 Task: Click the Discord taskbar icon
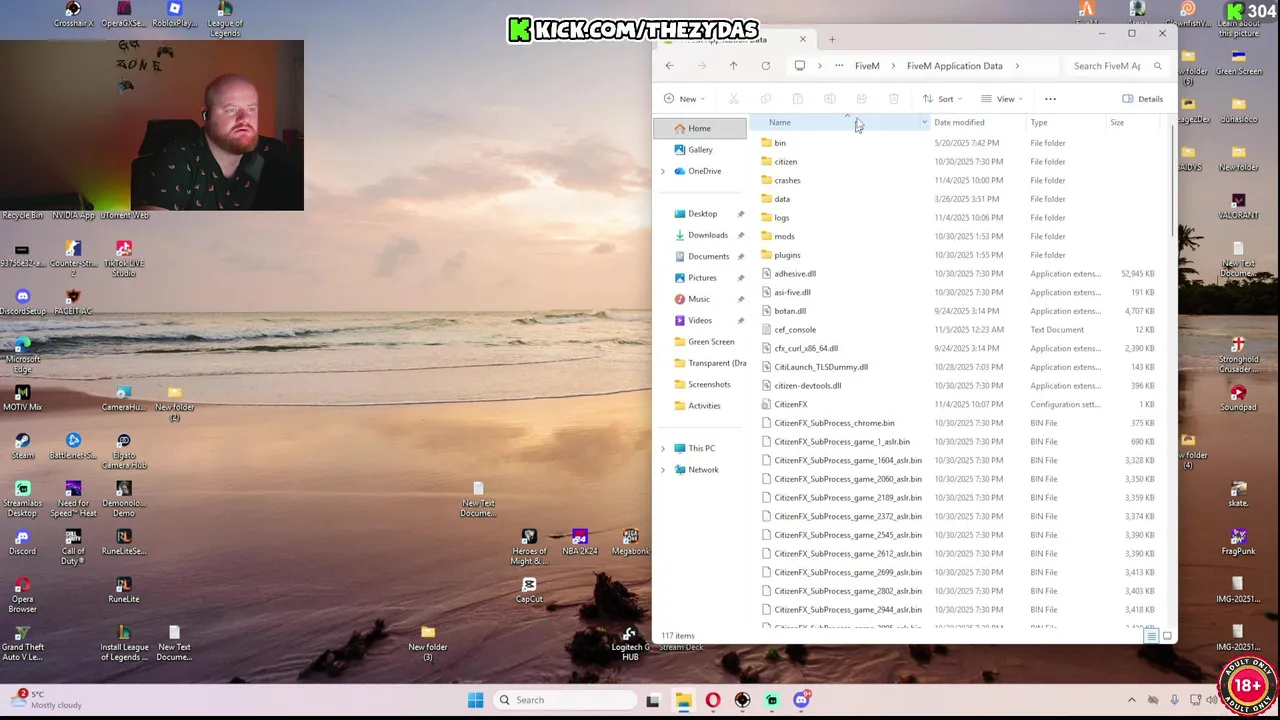pyautogui.click(x=801, y=700)
